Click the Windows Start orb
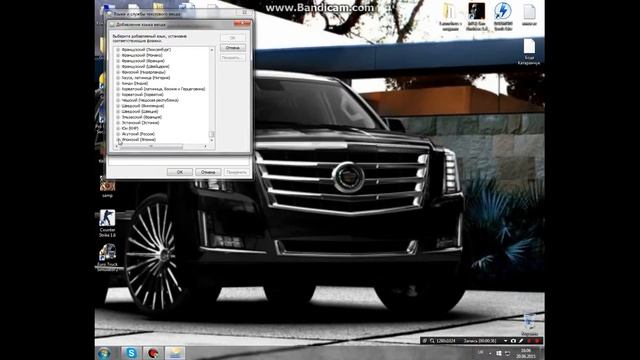The width and height of the screenshot is (640, 360). click(x=104, y=353)
